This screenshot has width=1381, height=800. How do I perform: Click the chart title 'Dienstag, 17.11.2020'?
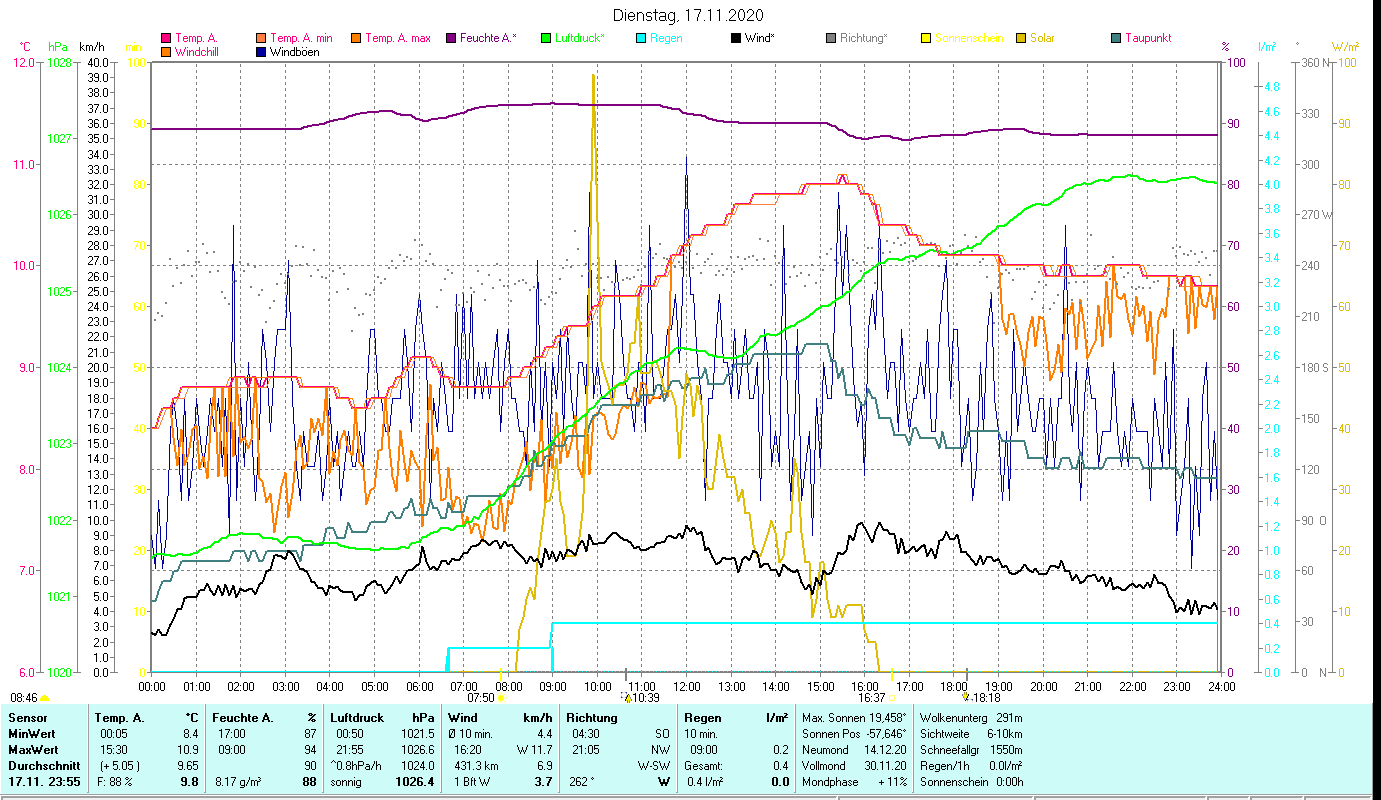pyautogui.click(x=688, y=15)
